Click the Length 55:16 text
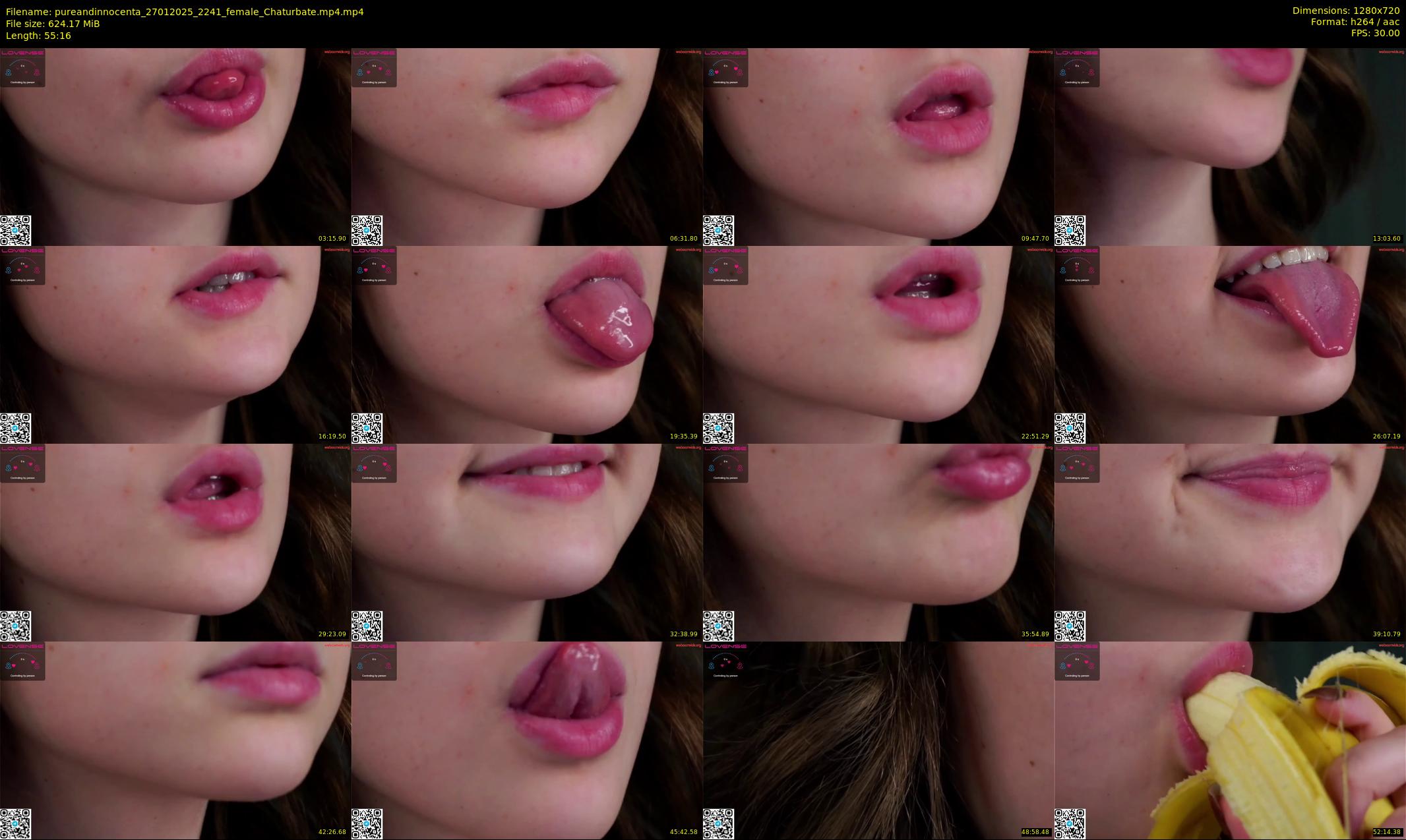Screen dimensions: 1406x840 pyautogui.click(x=38, y=36)
